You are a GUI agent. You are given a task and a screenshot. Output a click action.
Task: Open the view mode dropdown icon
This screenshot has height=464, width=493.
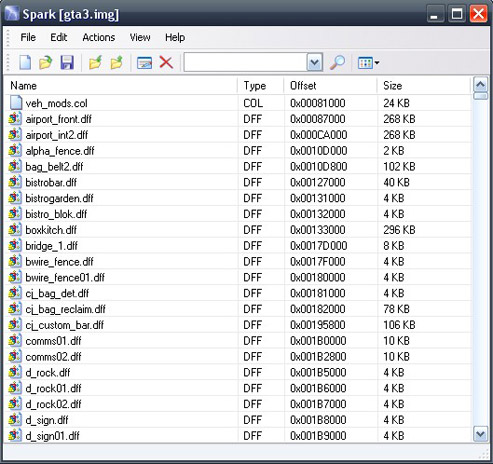[368, 62]
